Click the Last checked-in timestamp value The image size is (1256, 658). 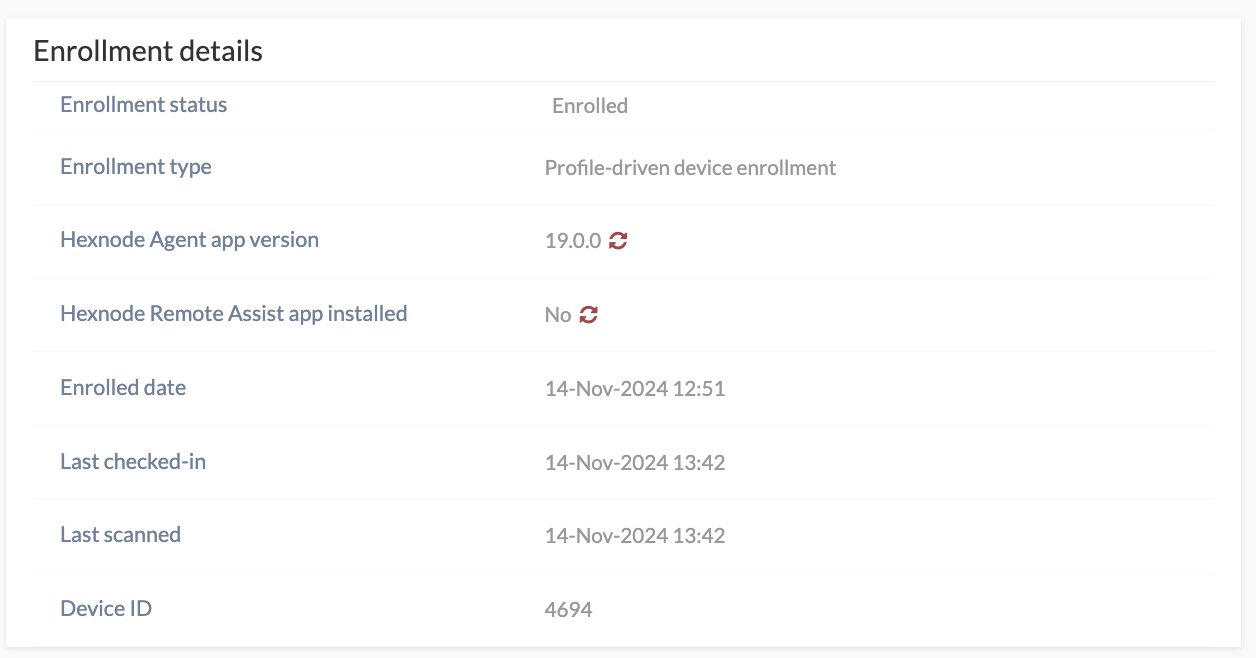[635, 463]
